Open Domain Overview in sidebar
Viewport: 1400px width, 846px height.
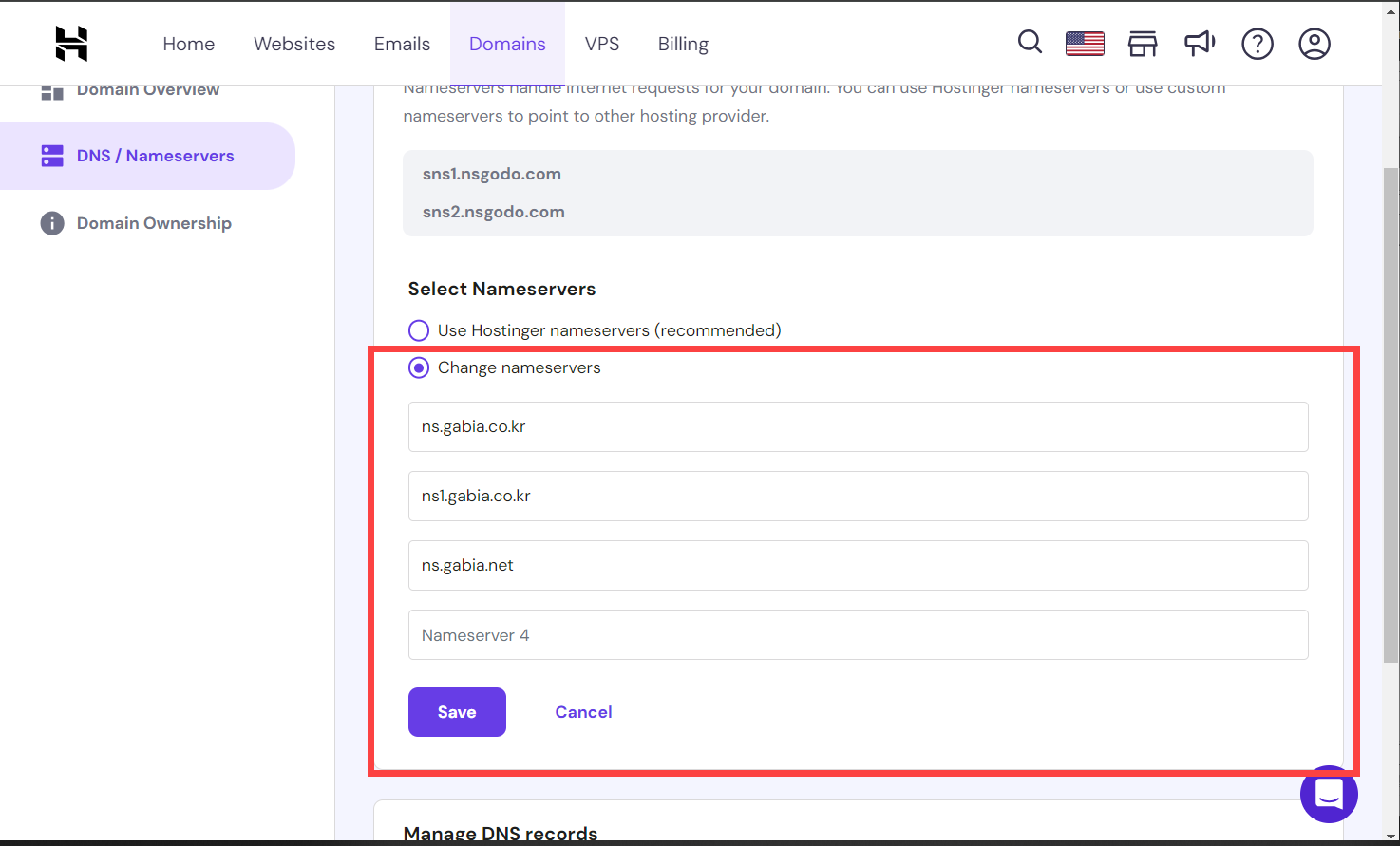[x=148, y=91]
